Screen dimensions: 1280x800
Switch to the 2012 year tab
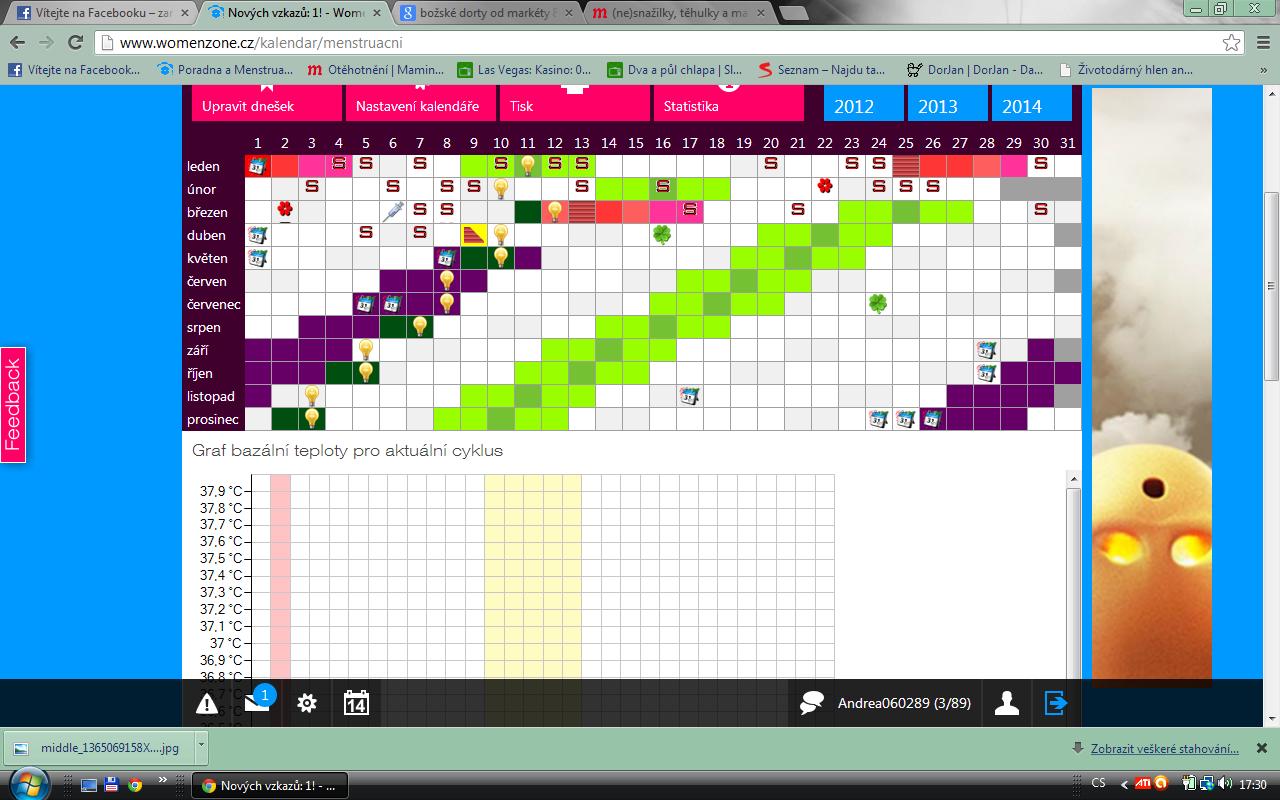853,106
